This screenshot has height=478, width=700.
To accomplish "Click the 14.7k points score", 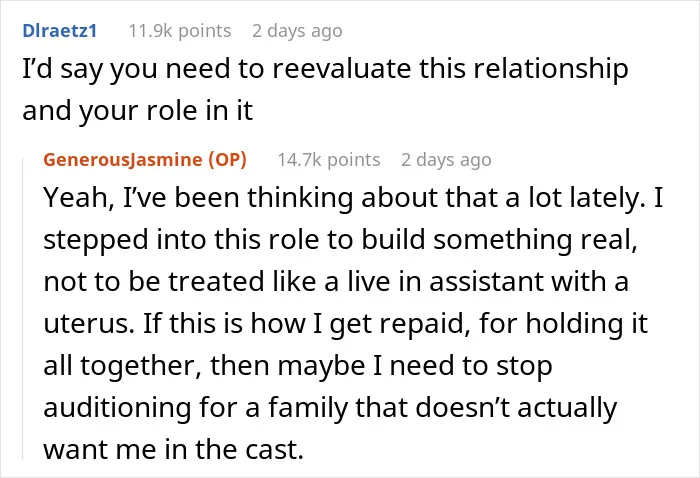I will point(329,159).
